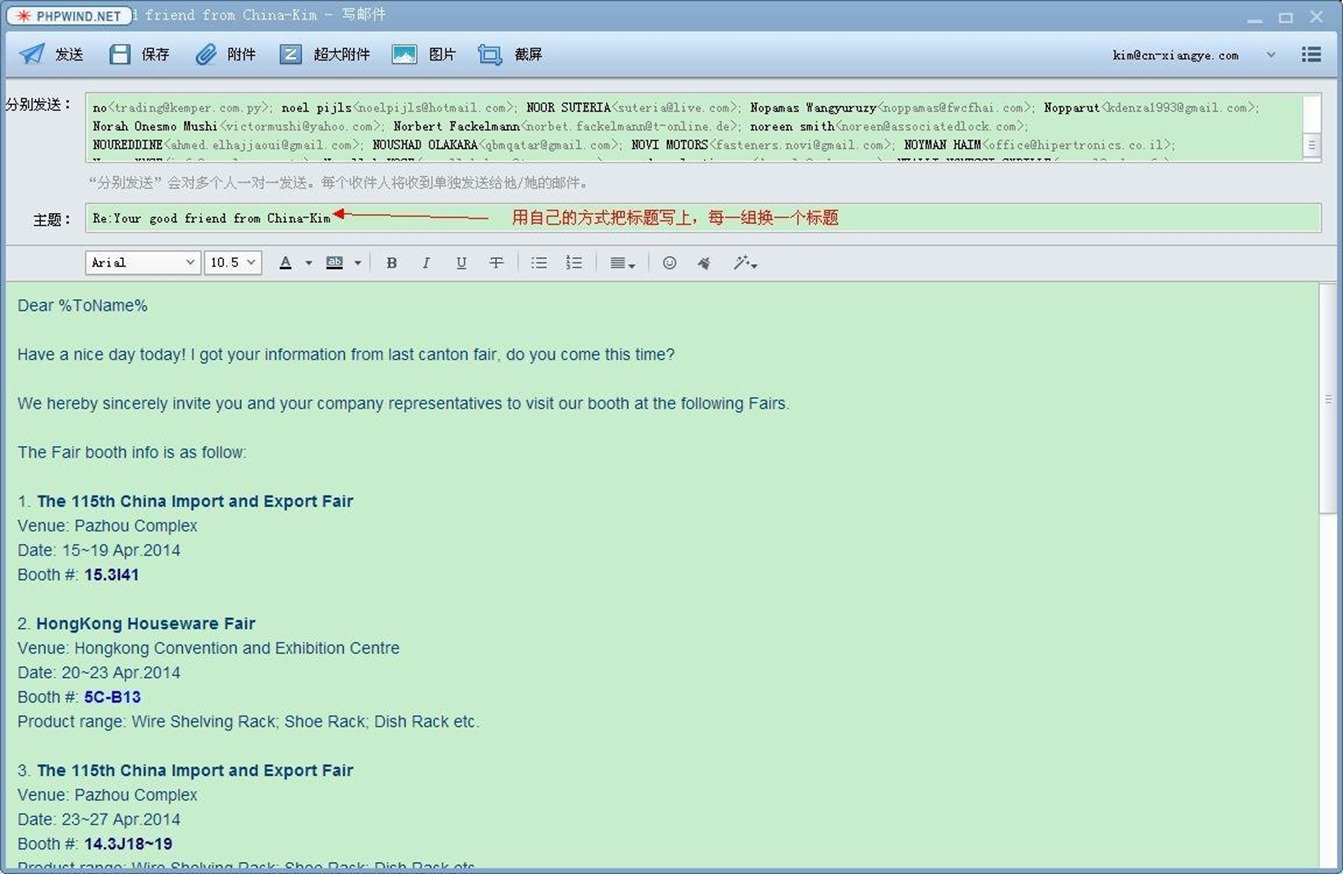Click the Save (保存) floppy disk icon
1343x874 pixels.
[x=120, y=55]
